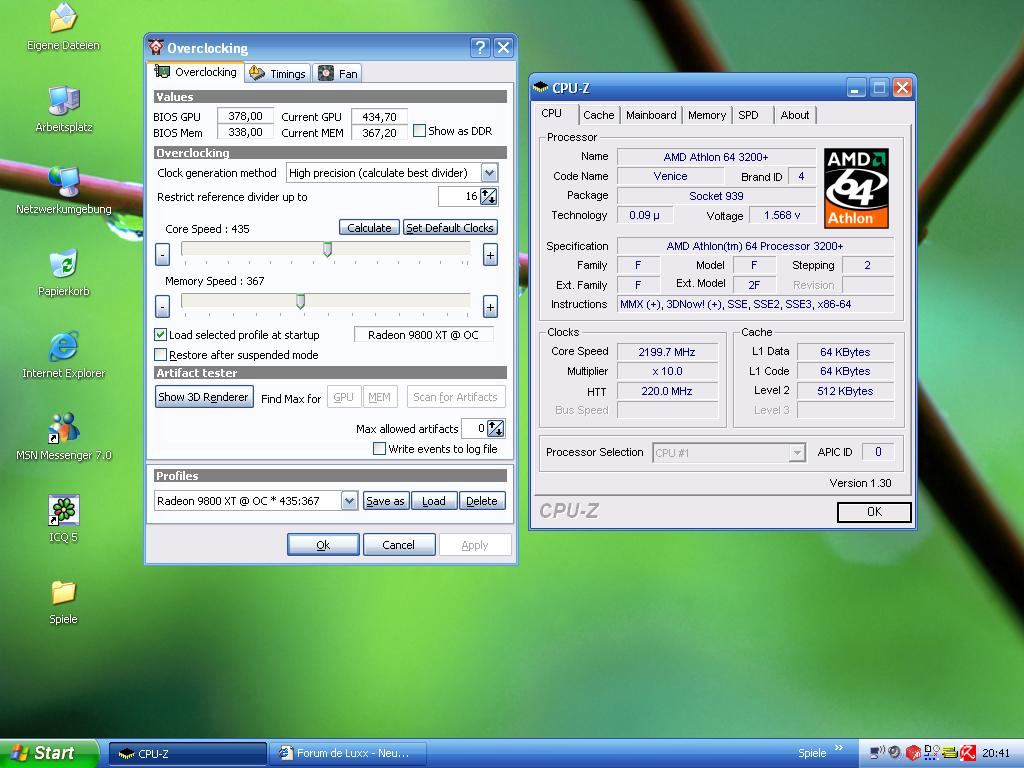The height and width of the screenshot is (768, 1024).
Task: Click Core Speed slider thumb
Action: 327,249
